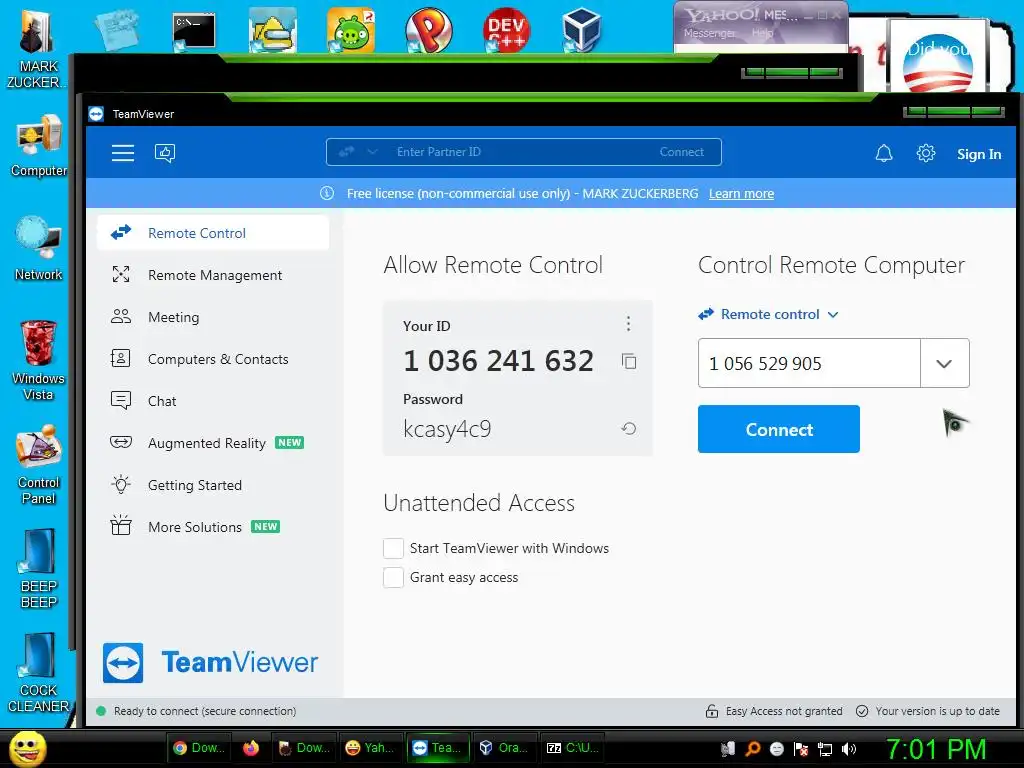
Task: Open the BEEP BEEP desktop icon
Action: 39,569
